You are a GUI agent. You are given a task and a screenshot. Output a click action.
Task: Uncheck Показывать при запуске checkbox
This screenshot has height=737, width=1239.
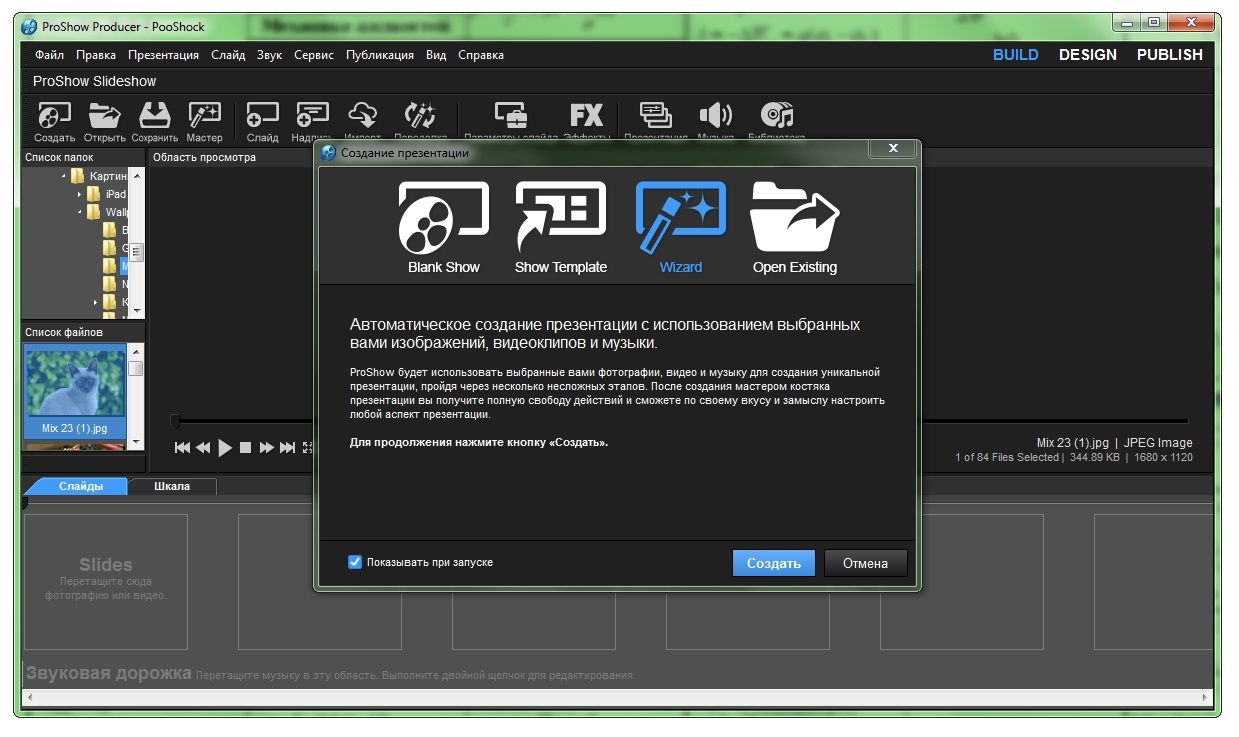(x=354, y=562)
